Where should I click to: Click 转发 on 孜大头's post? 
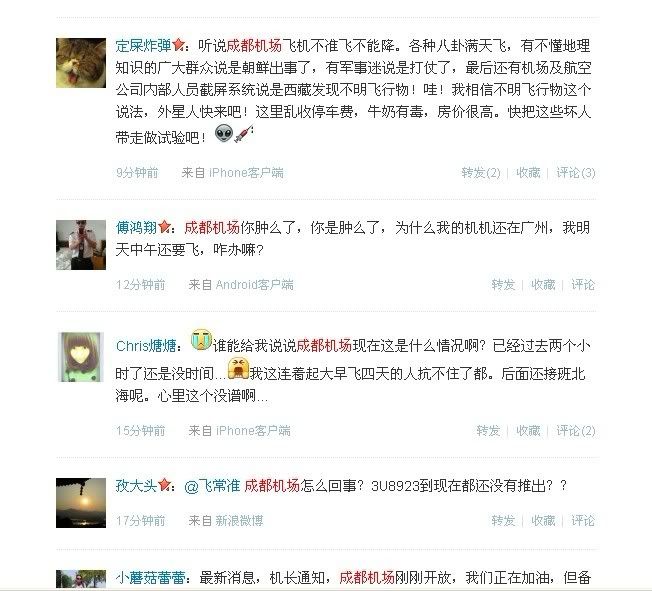(x=503, y=520)
